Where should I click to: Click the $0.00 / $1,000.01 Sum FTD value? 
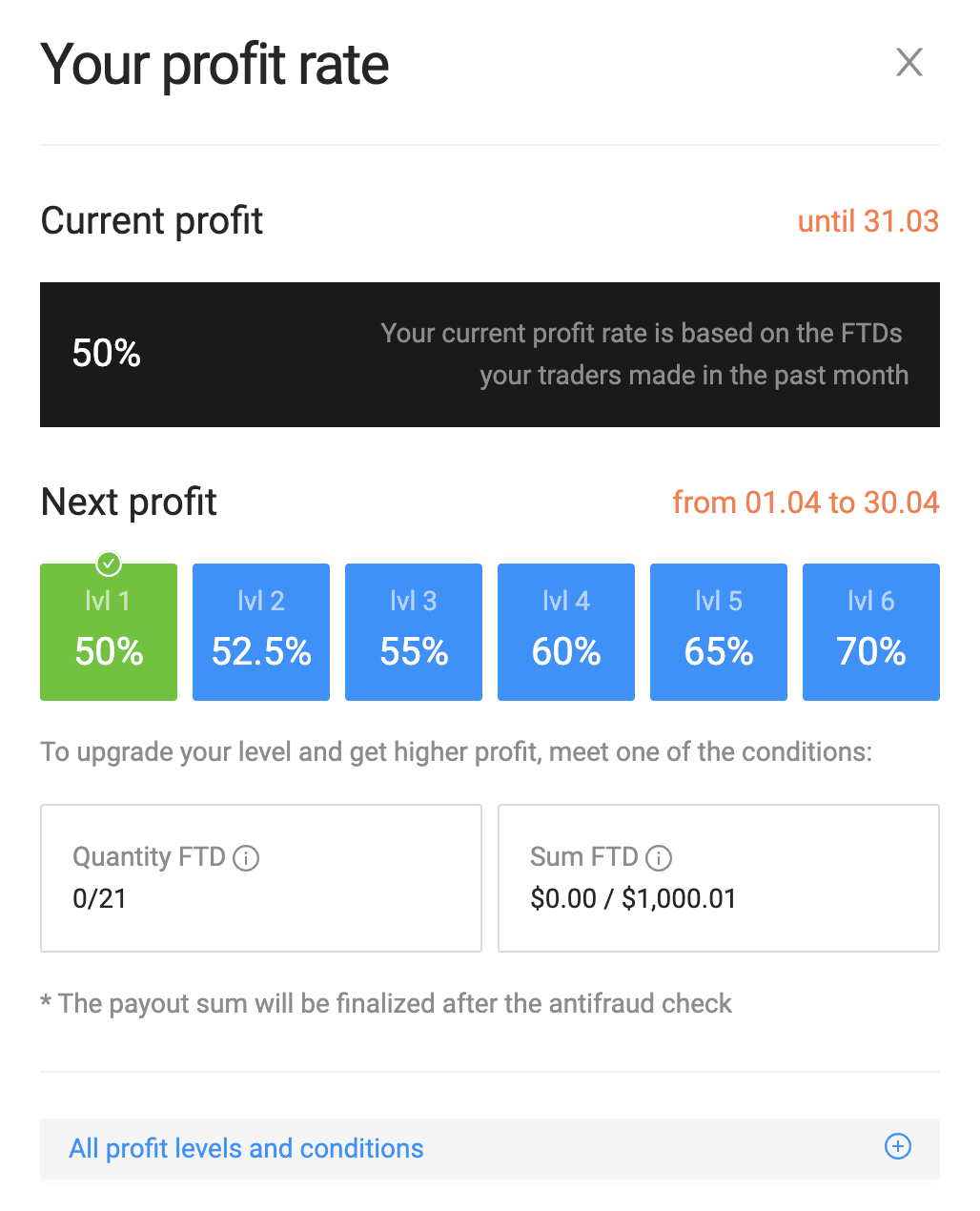[633, 898]
